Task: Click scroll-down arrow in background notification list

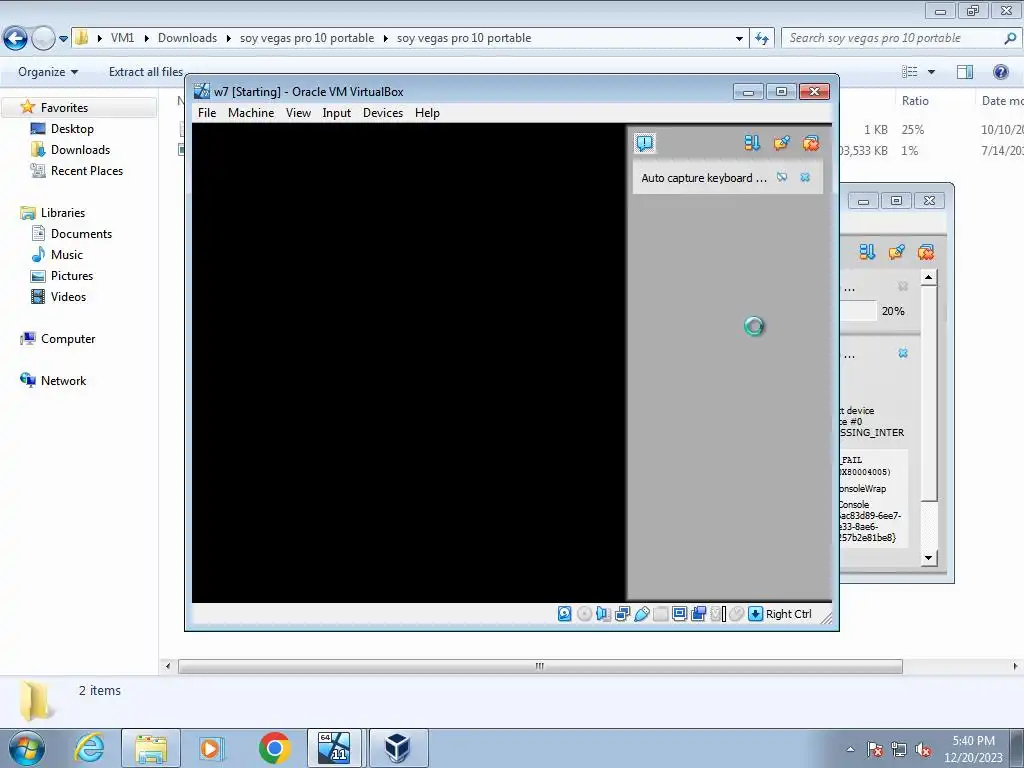Action: [929, 558]
